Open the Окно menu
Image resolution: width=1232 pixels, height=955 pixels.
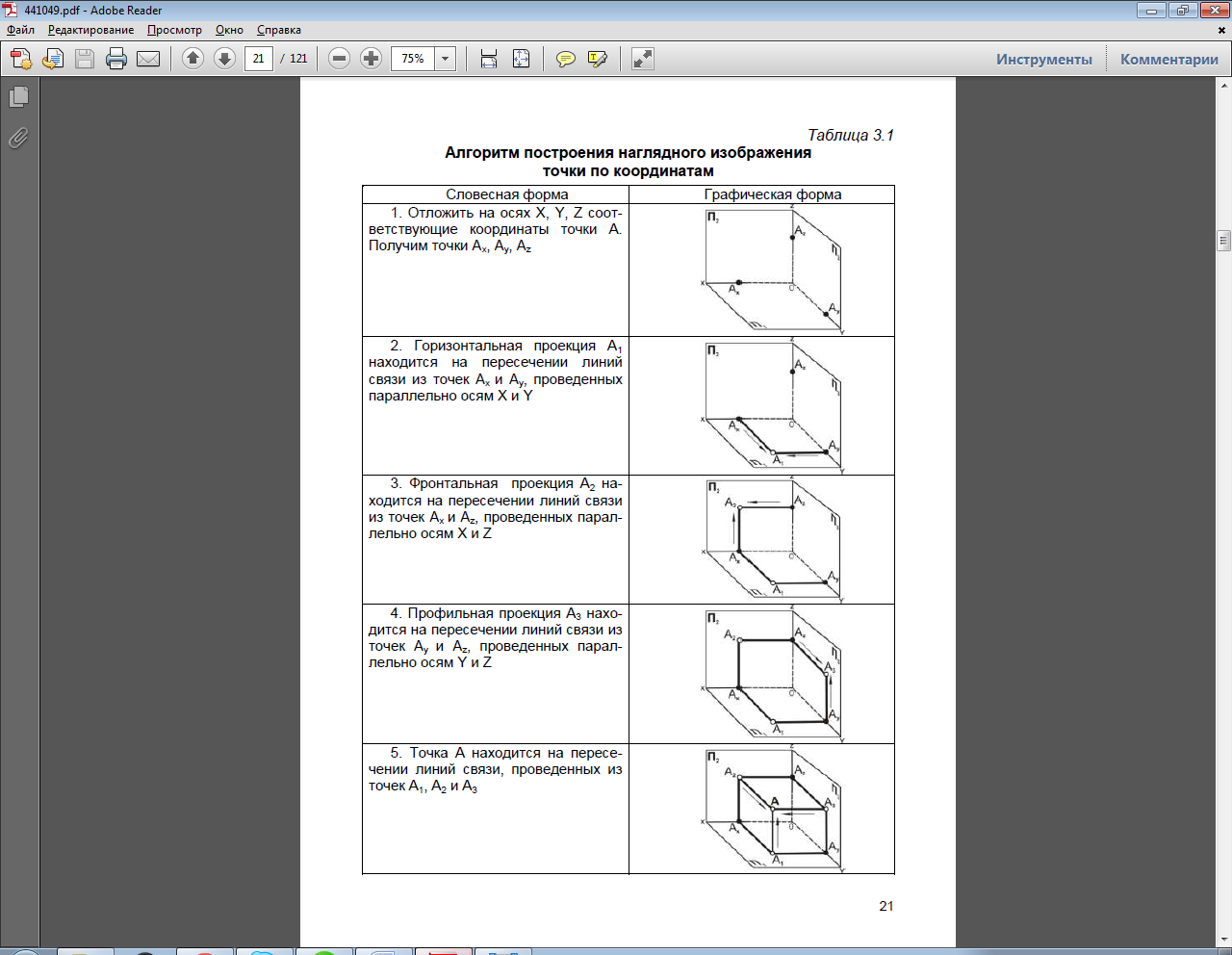(x=229, y=30)
